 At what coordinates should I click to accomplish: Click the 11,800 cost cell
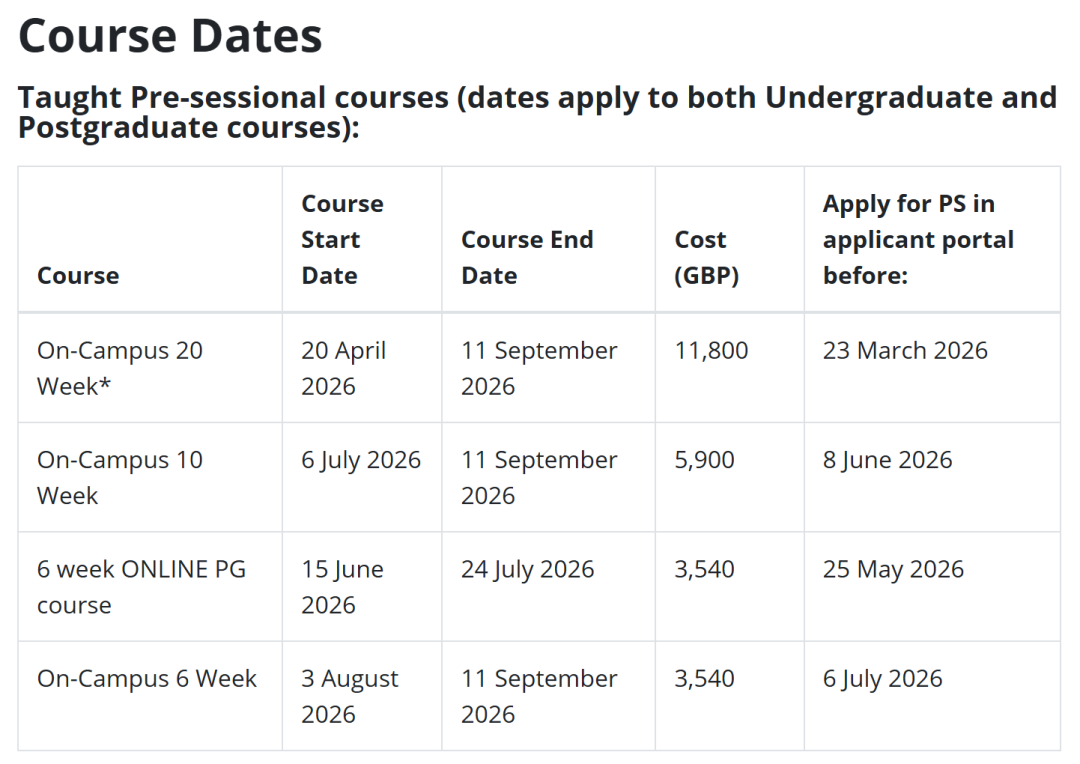711,350
